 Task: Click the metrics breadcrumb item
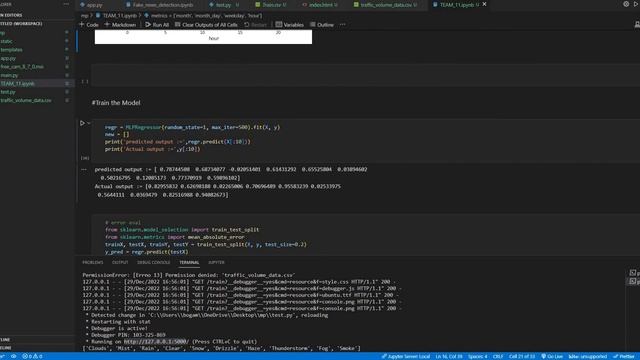point(203,16)
